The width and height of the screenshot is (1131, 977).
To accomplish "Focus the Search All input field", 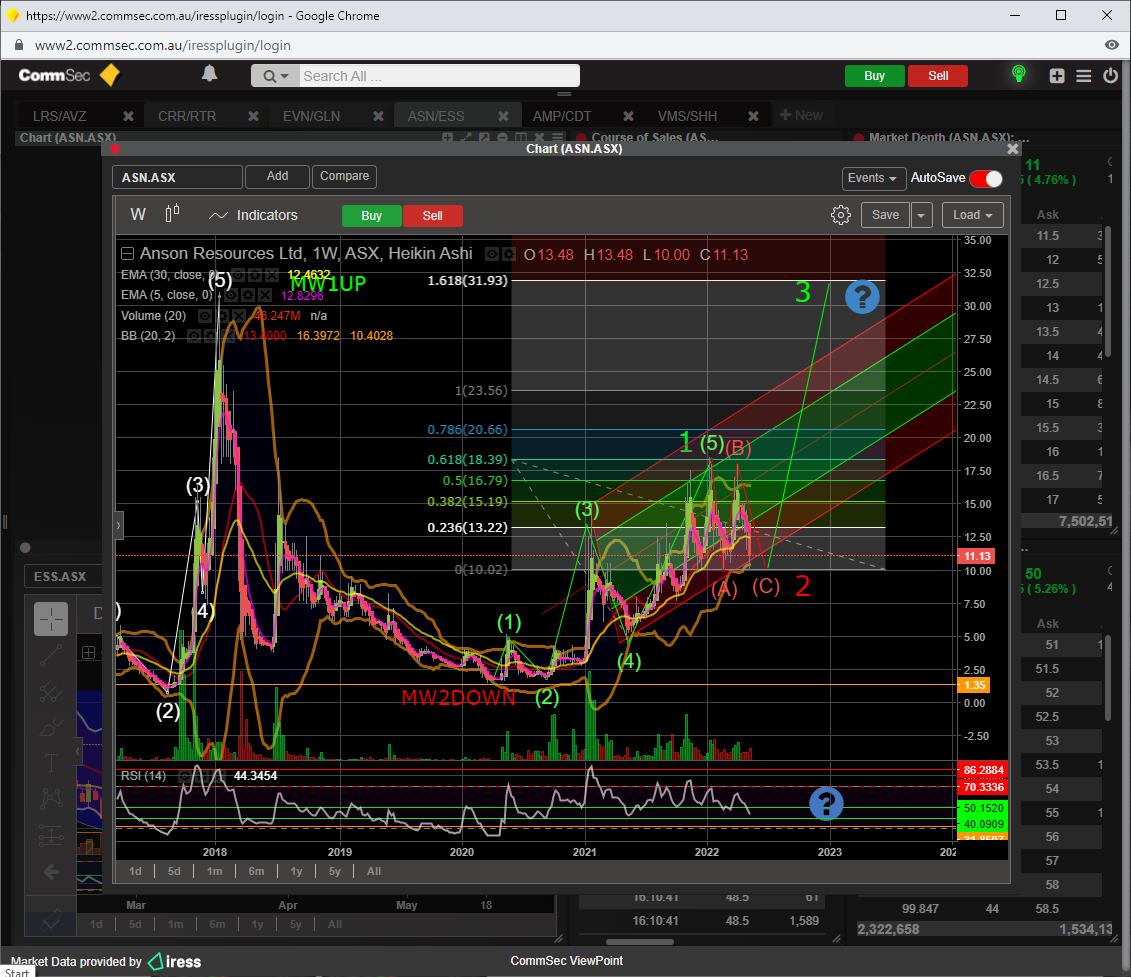I will click(x=439, y=76).
